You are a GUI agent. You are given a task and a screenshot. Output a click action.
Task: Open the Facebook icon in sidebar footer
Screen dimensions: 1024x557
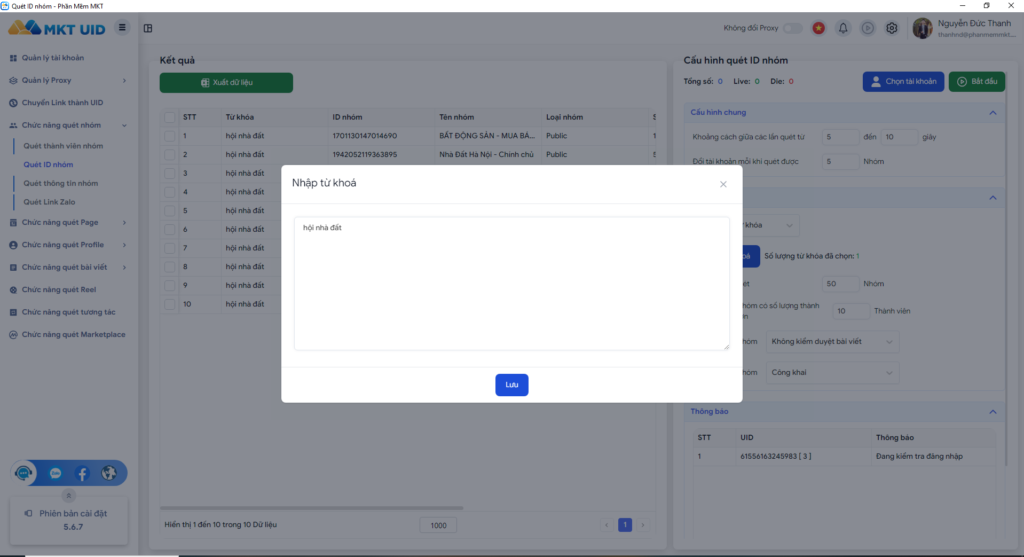pyautogui.click(x=82, y=473)
